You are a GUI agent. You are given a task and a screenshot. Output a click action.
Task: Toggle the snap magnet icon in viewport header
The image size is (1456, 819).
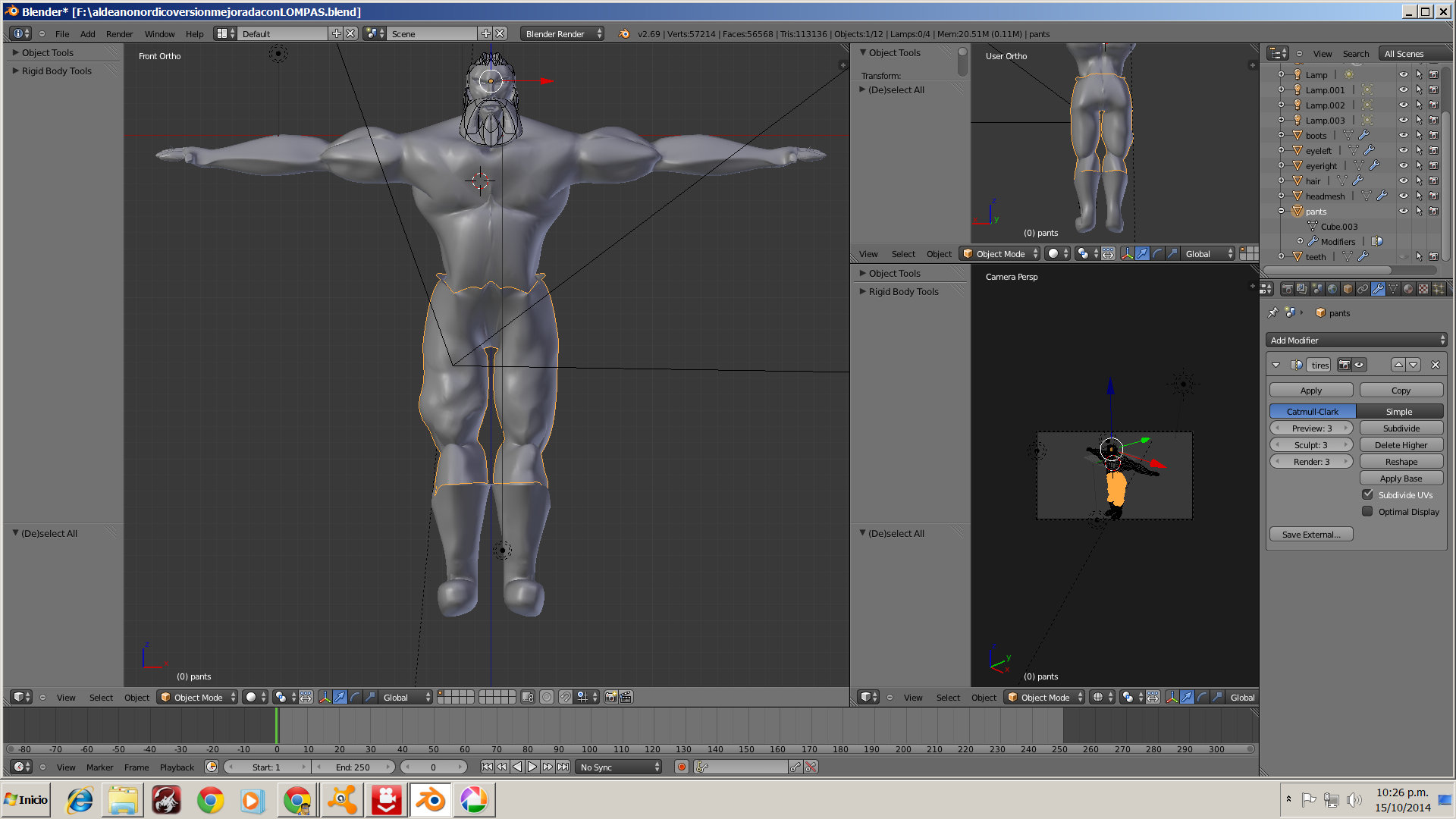pos(566,697)
